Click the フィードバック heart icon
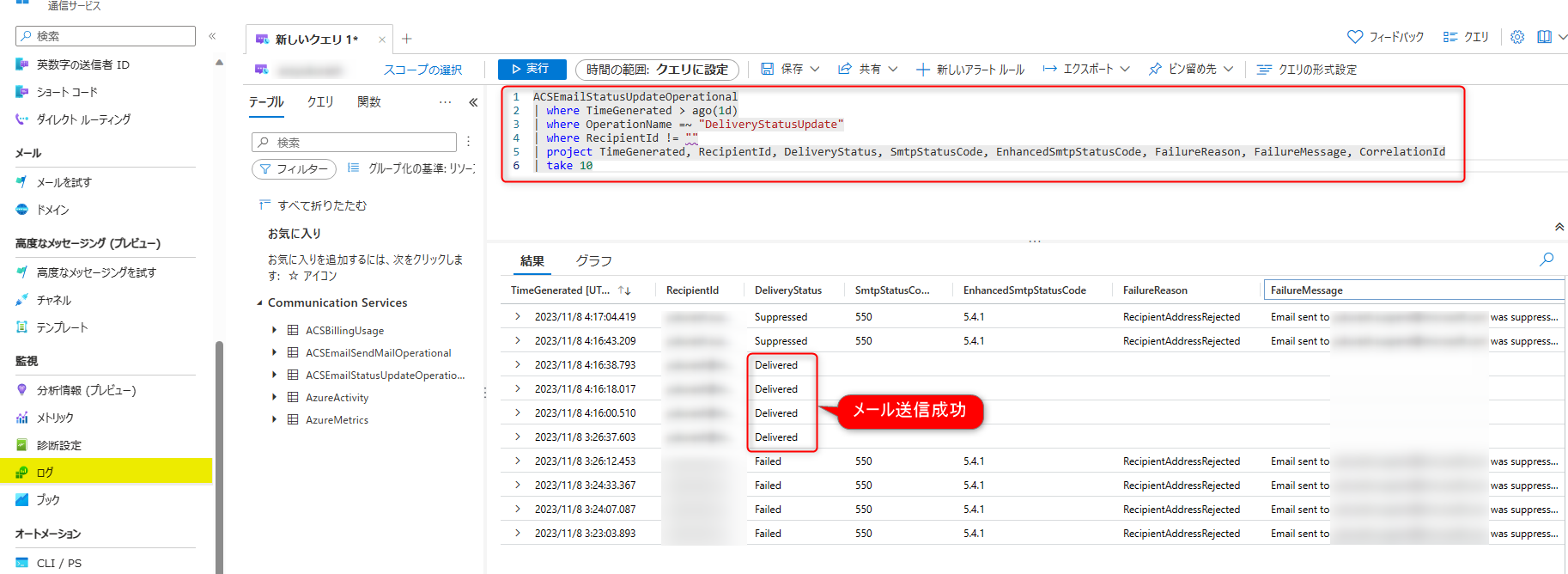 pos(1355,37)
